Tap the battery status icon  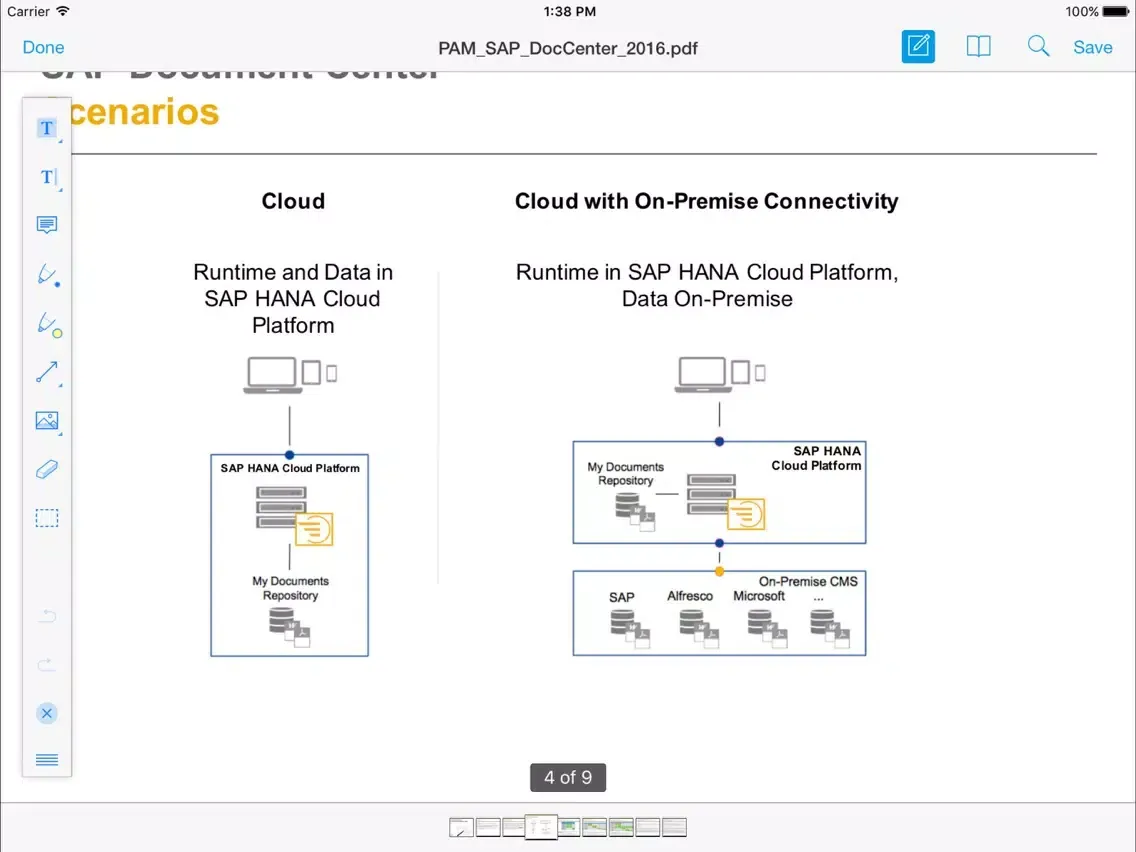coord(1116,12)
